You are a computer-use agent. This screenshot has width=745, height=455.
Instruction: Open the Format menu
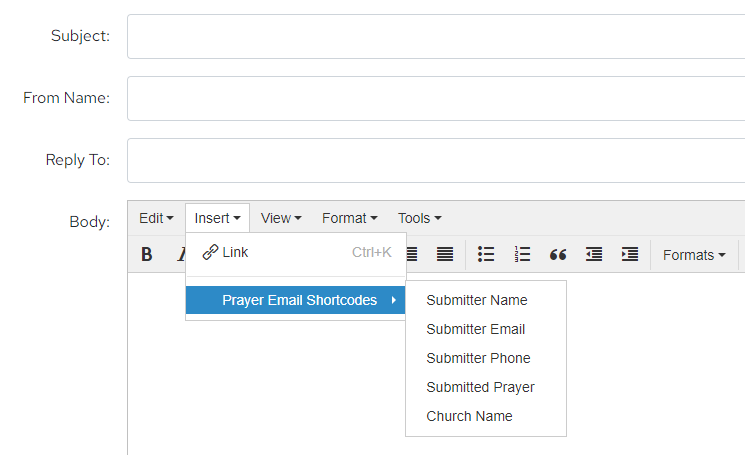tap(349, 218)
